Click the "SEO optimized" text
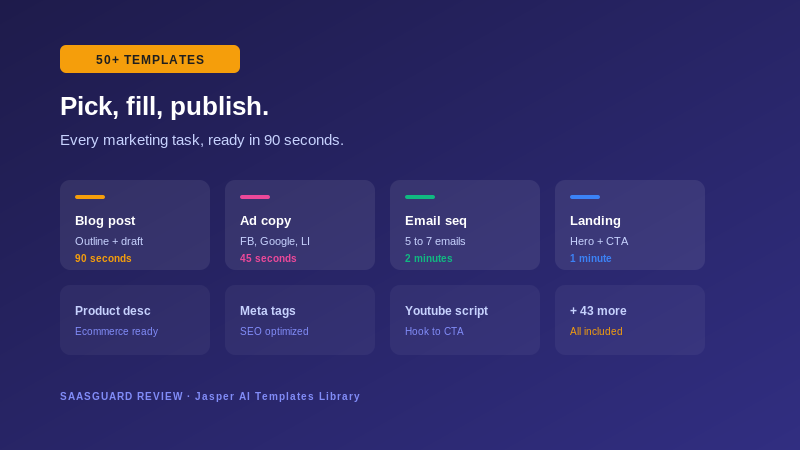This screenshot has height=450, width=800. [x=274, y=331]
